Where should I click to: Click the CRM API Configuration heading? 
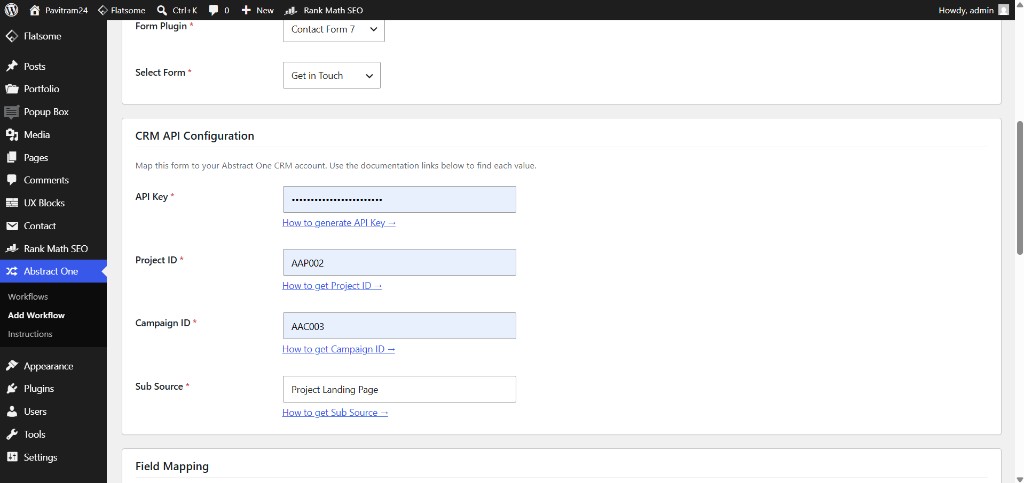(x=195, y=136)
